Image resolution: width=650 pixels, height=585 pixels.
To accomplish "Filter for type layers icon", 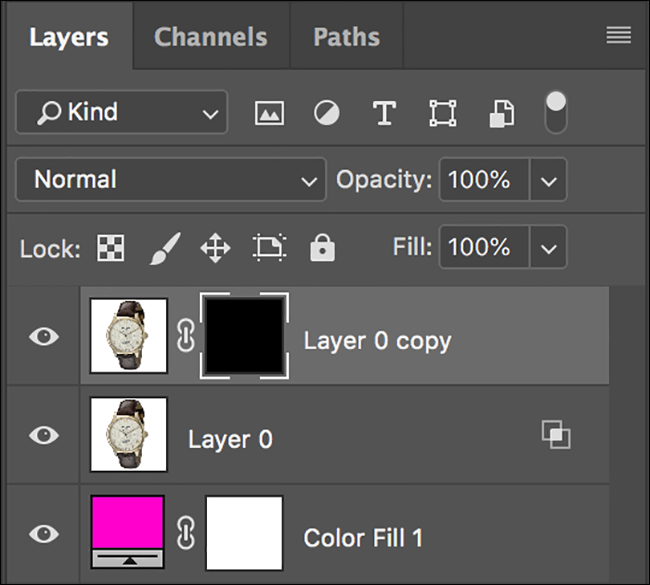I will pos(384,113).
